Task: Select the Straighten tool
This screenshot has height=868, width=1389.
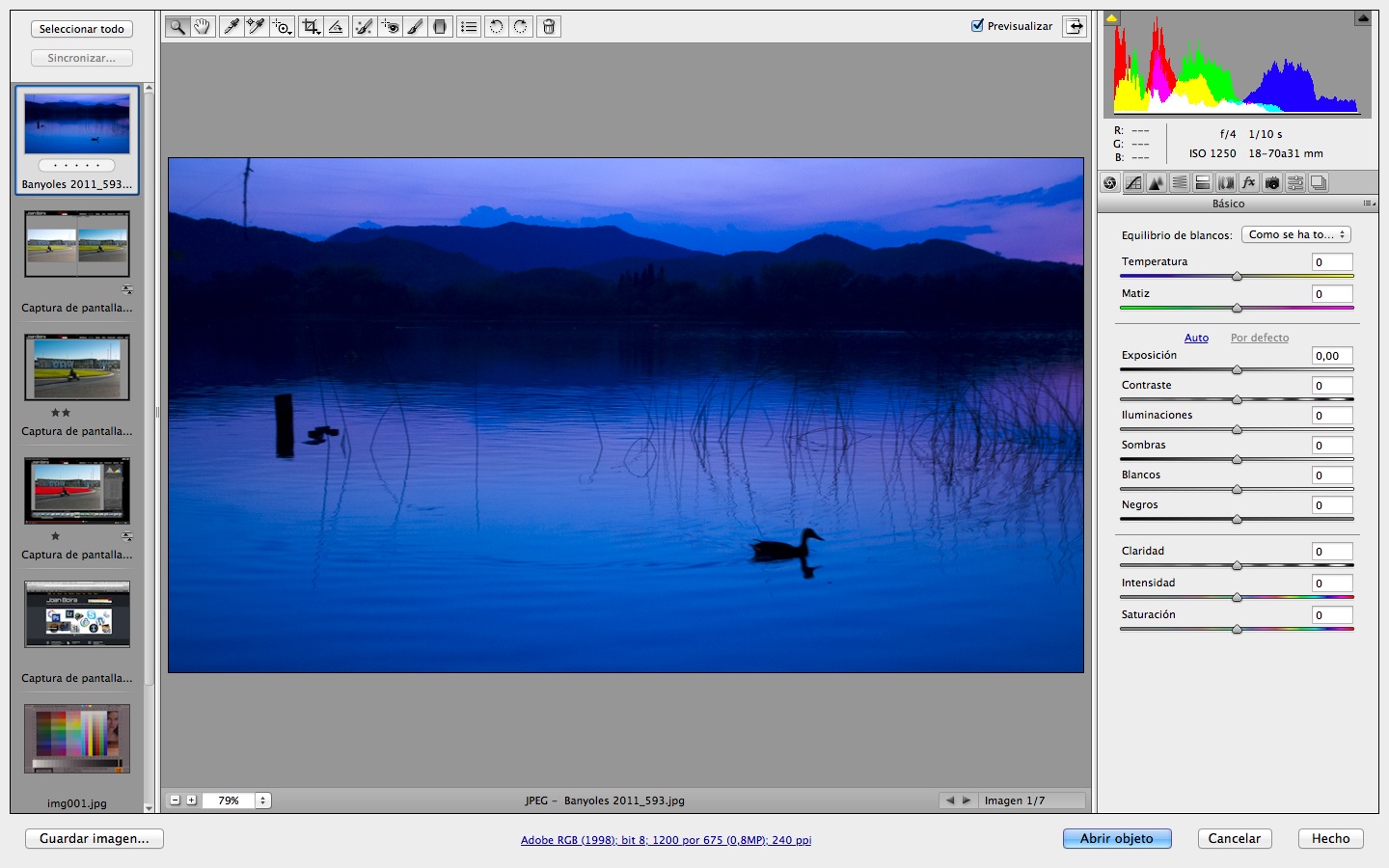Action: point(336,27)
